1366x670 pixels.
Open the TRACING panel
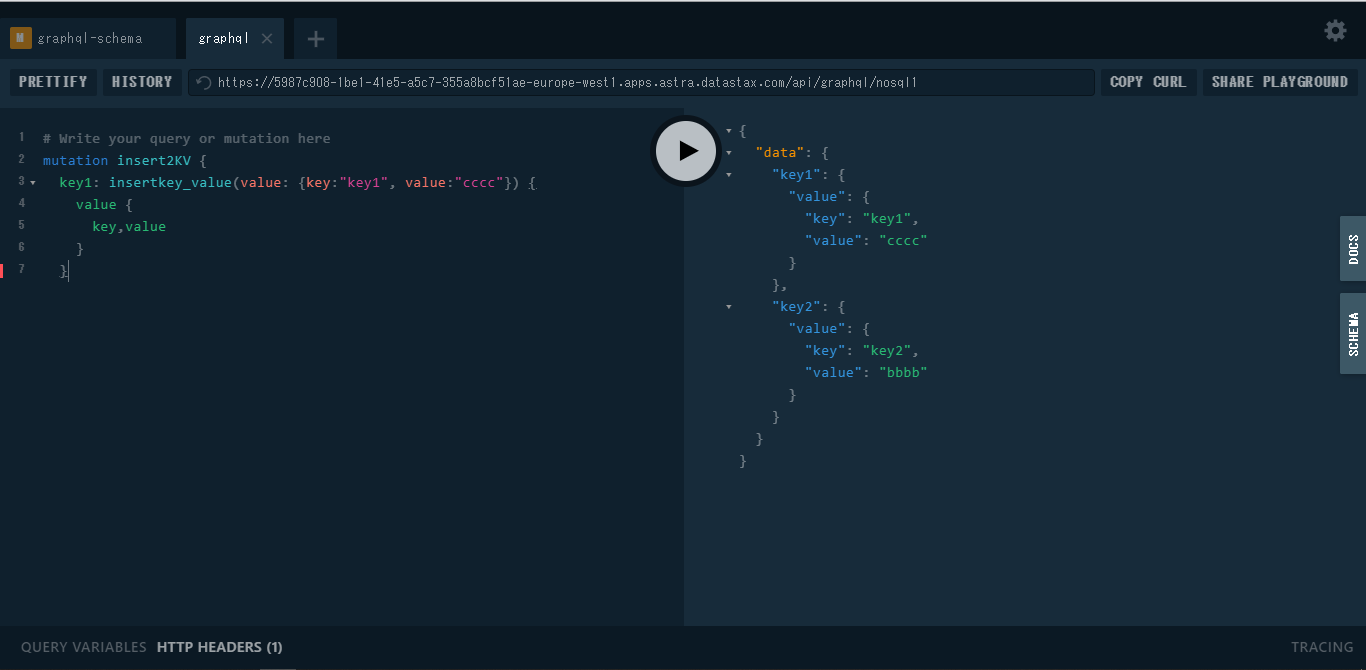[1322, 647]
